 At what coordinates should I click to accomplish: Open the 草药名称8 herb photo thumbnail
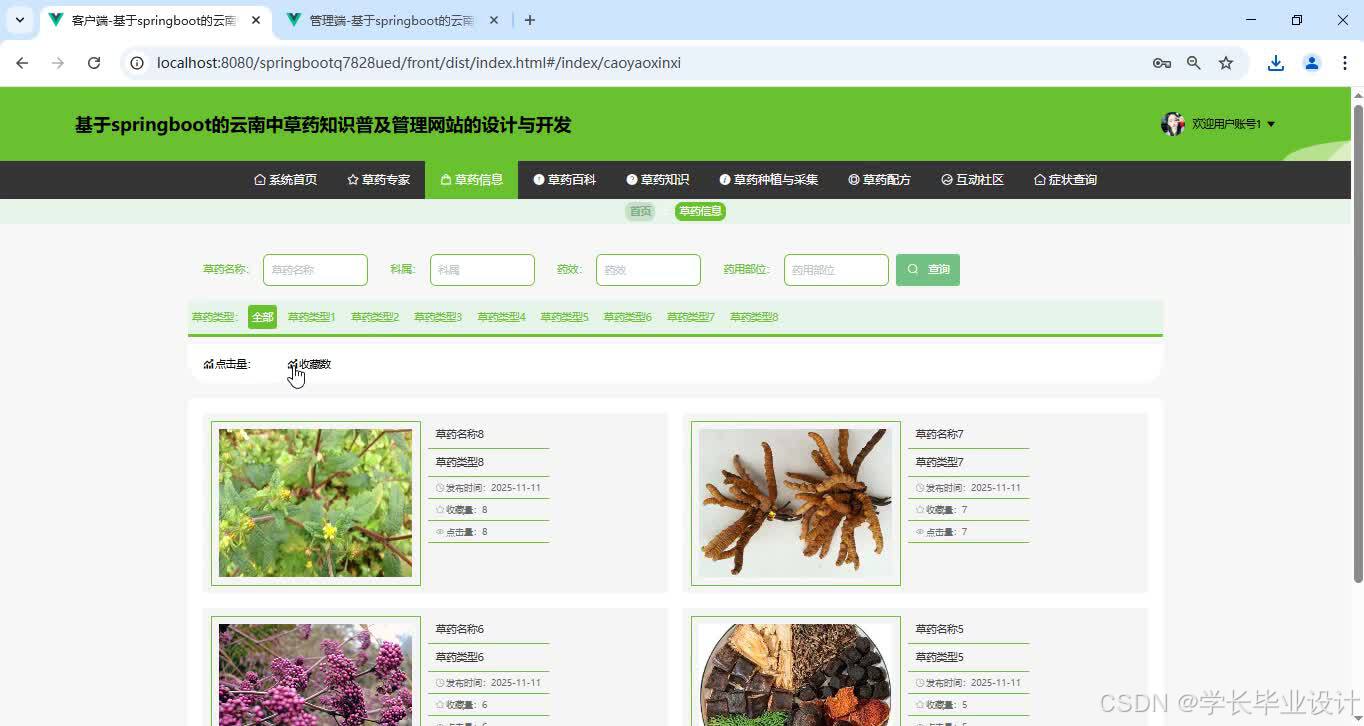[316, 503]
